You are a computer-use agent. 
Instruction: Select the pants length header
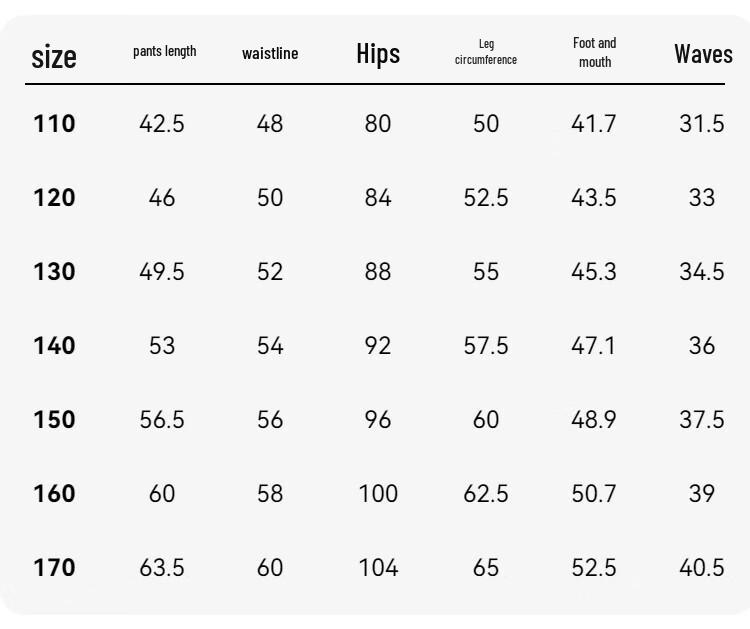click(165, 51)
